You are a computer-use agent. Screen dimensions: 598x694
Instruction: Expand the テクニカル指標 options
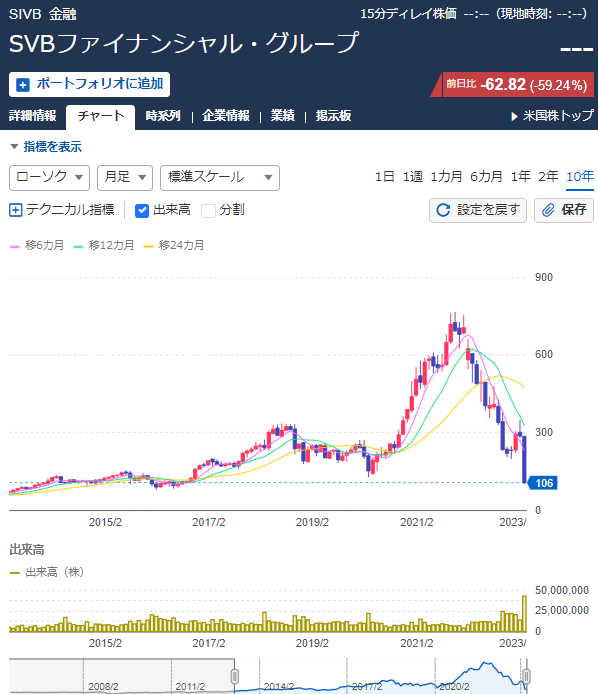[x=62, y=210]
